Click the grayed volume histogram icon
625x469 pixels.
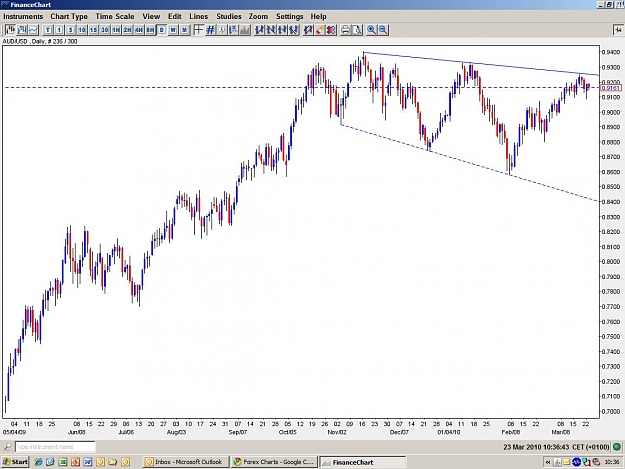pos(245,30)
